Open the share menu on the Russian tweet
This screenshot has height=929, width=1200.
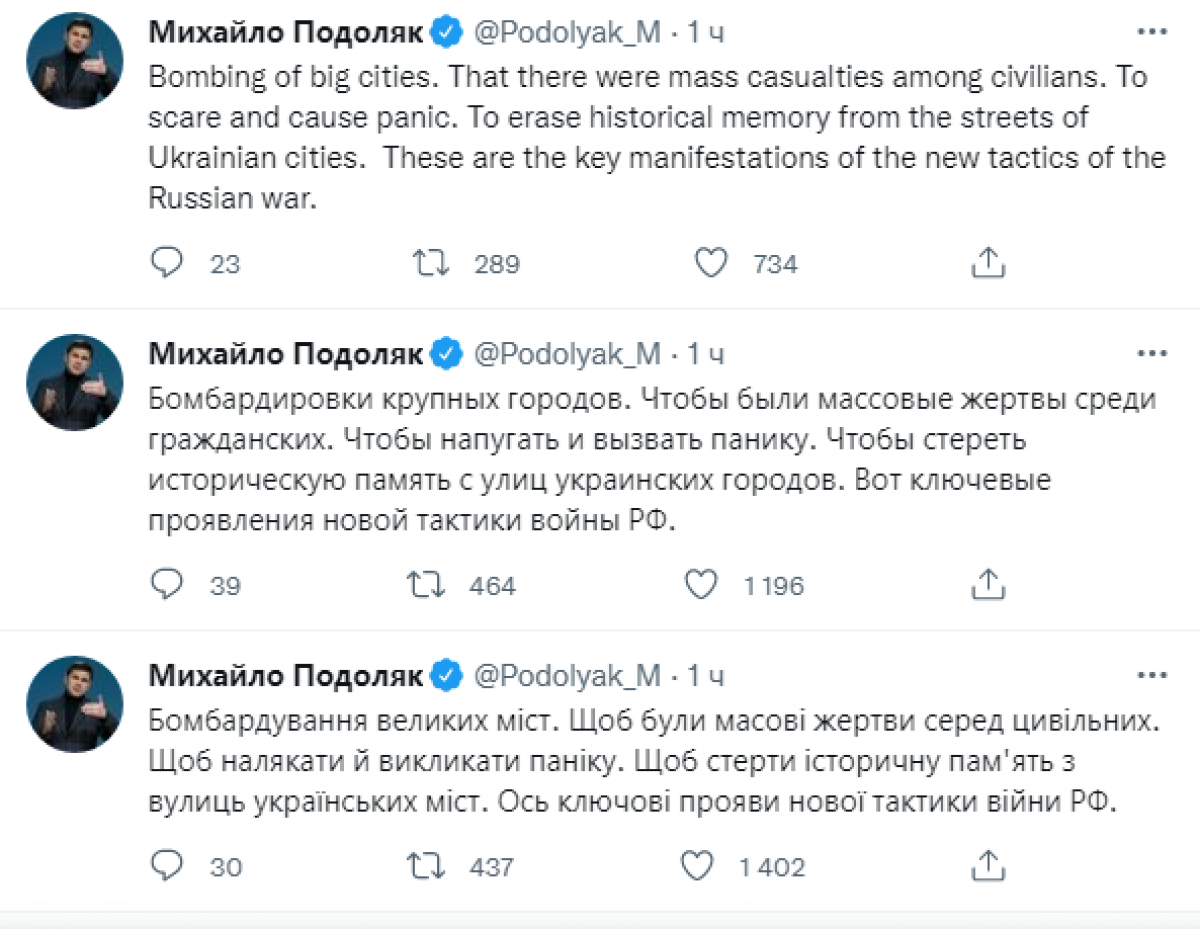(988, 585)
